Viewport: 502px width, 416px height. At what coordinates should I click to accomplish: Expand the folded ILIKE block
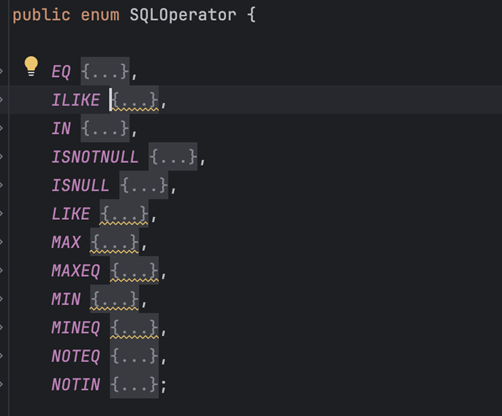pos(134,100)
